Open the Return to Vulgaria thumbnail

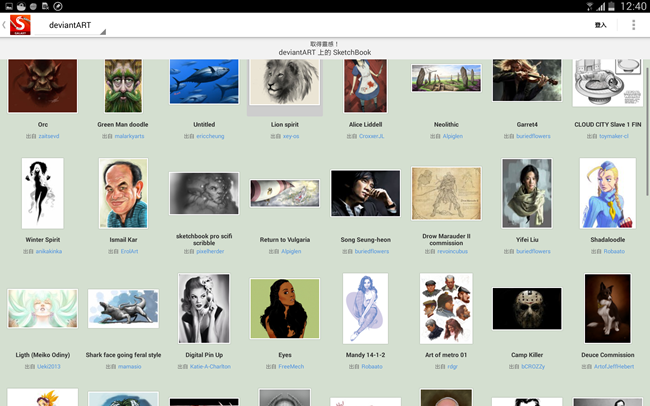285,193
